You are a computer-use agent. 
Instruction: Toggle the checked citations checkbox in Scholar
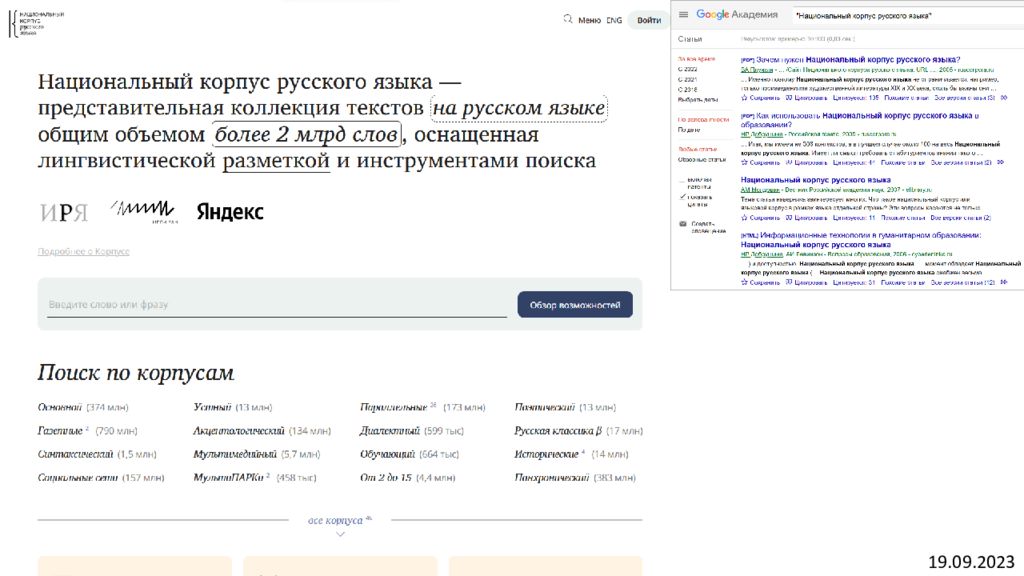pyautogui.click(x=682, y=197)
